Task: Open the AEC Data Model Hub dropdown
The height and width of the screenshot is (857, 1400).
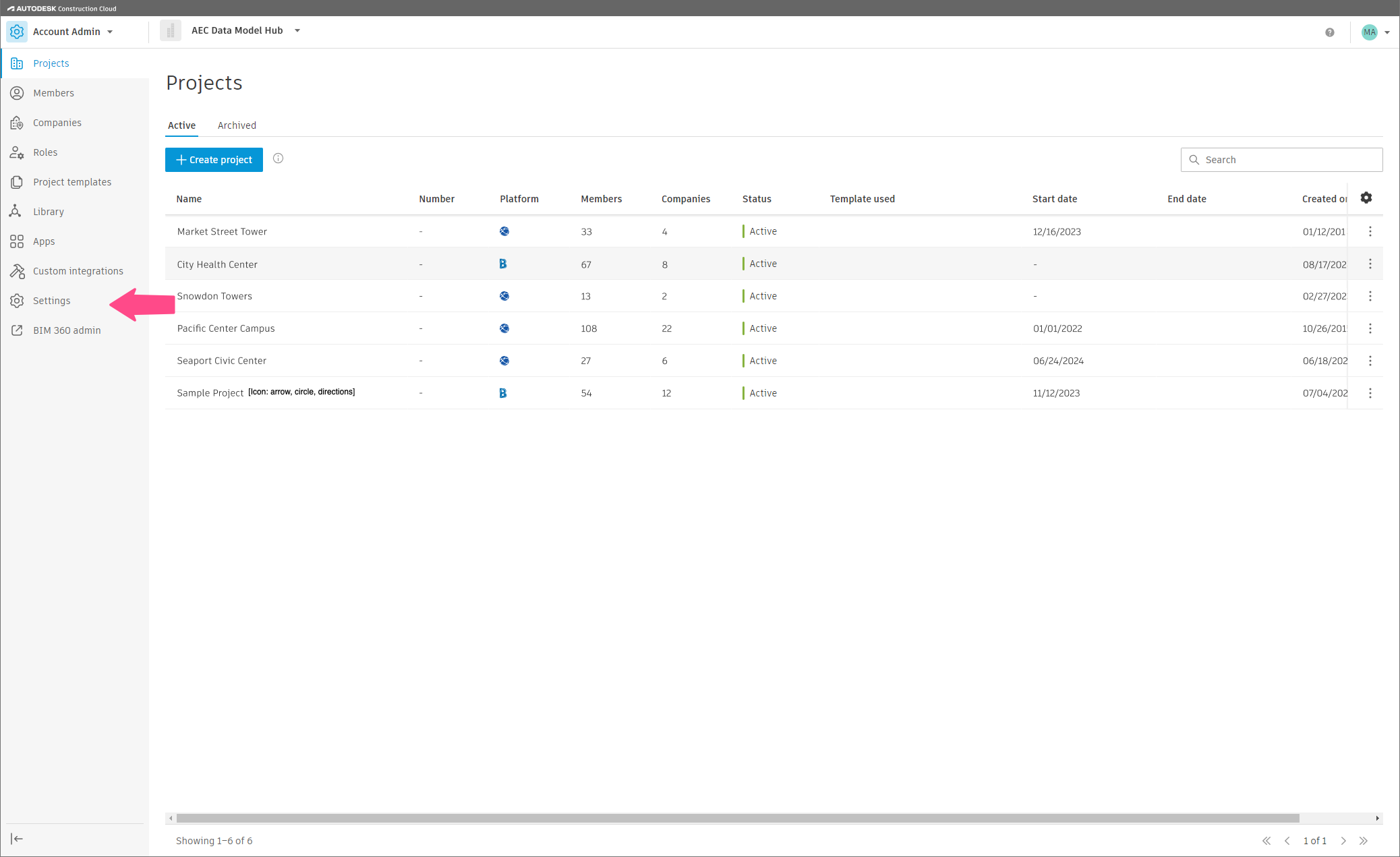Action: [297, 30]
